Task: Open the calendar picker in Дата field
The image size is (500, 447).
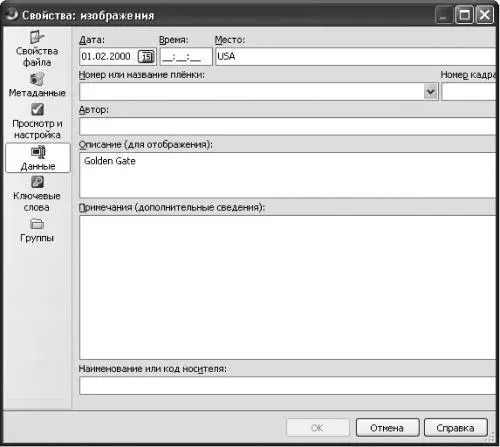Action: [x=146, y=57]
